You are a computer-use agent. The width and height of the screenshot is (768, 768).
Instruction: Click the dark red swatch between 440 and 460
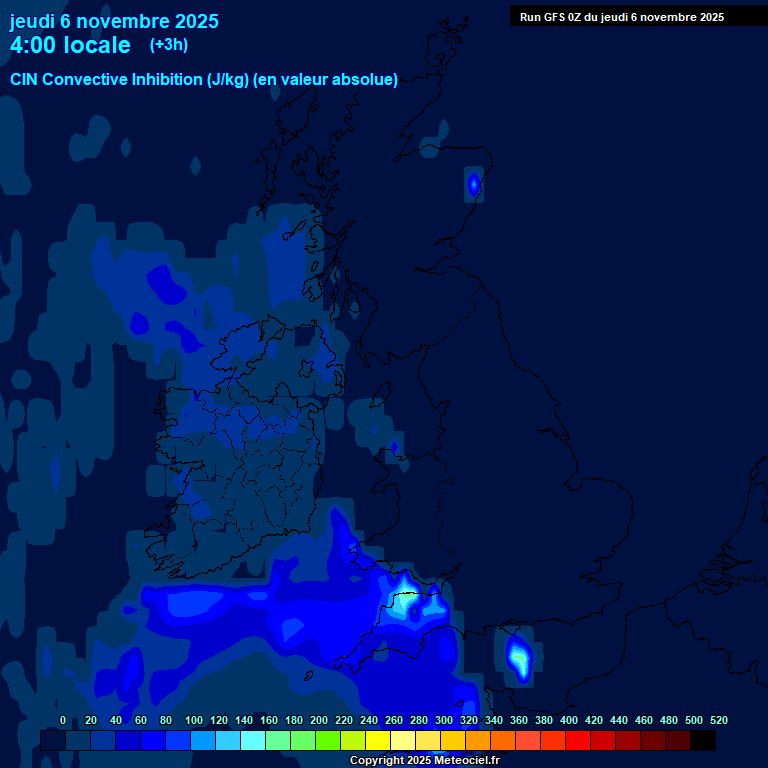628,740
